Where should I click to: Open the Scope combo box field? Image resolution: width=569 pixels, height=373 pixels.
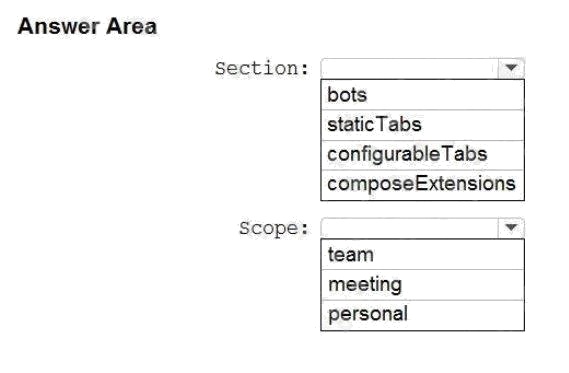(422, 228)
